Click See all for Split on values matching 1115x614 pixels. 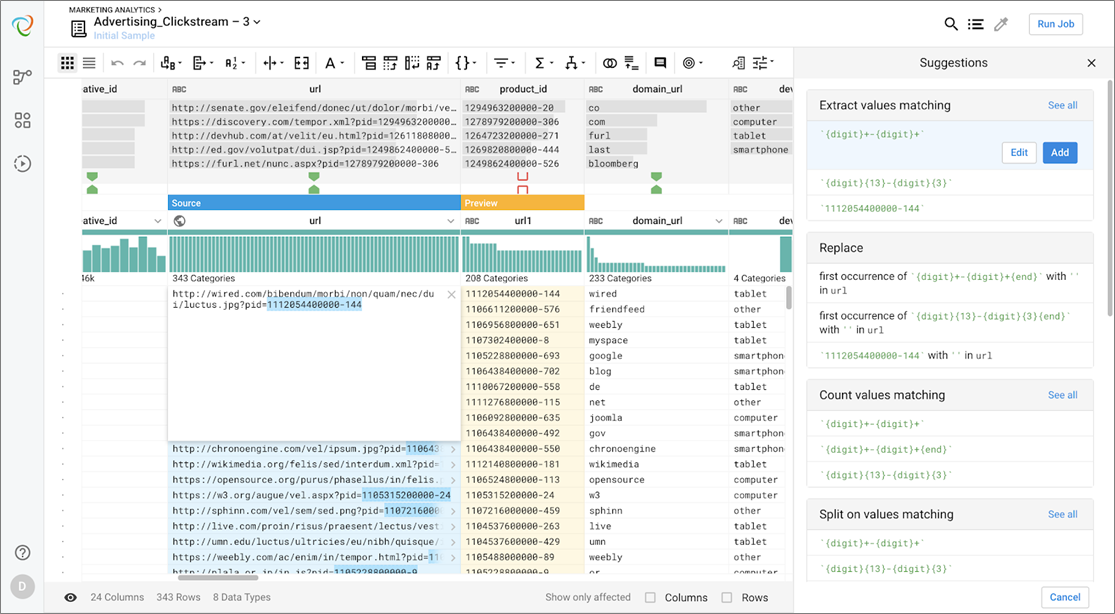[x=1062, y=514]
